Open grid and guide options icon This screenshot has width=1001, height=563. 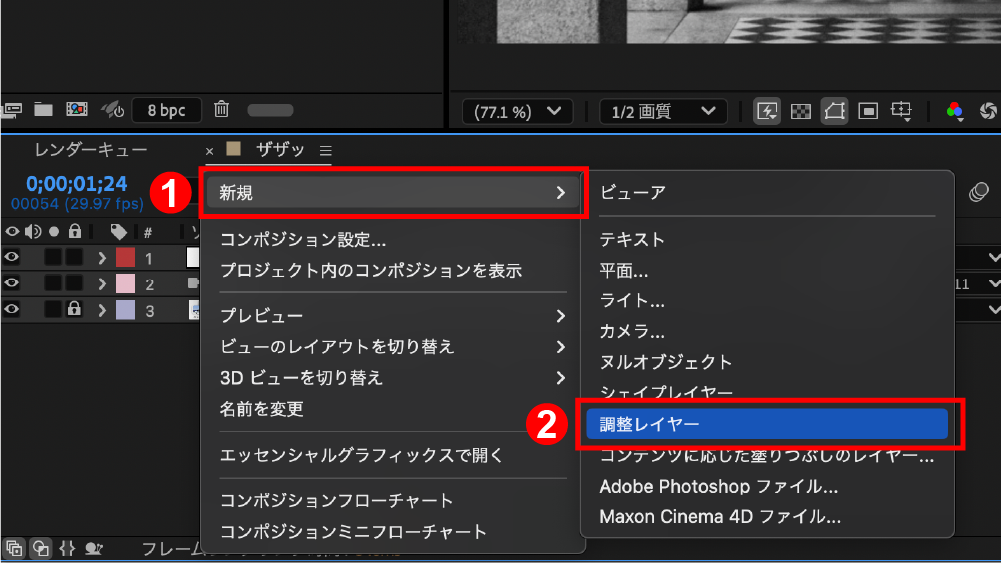click(x=901, y=111)
